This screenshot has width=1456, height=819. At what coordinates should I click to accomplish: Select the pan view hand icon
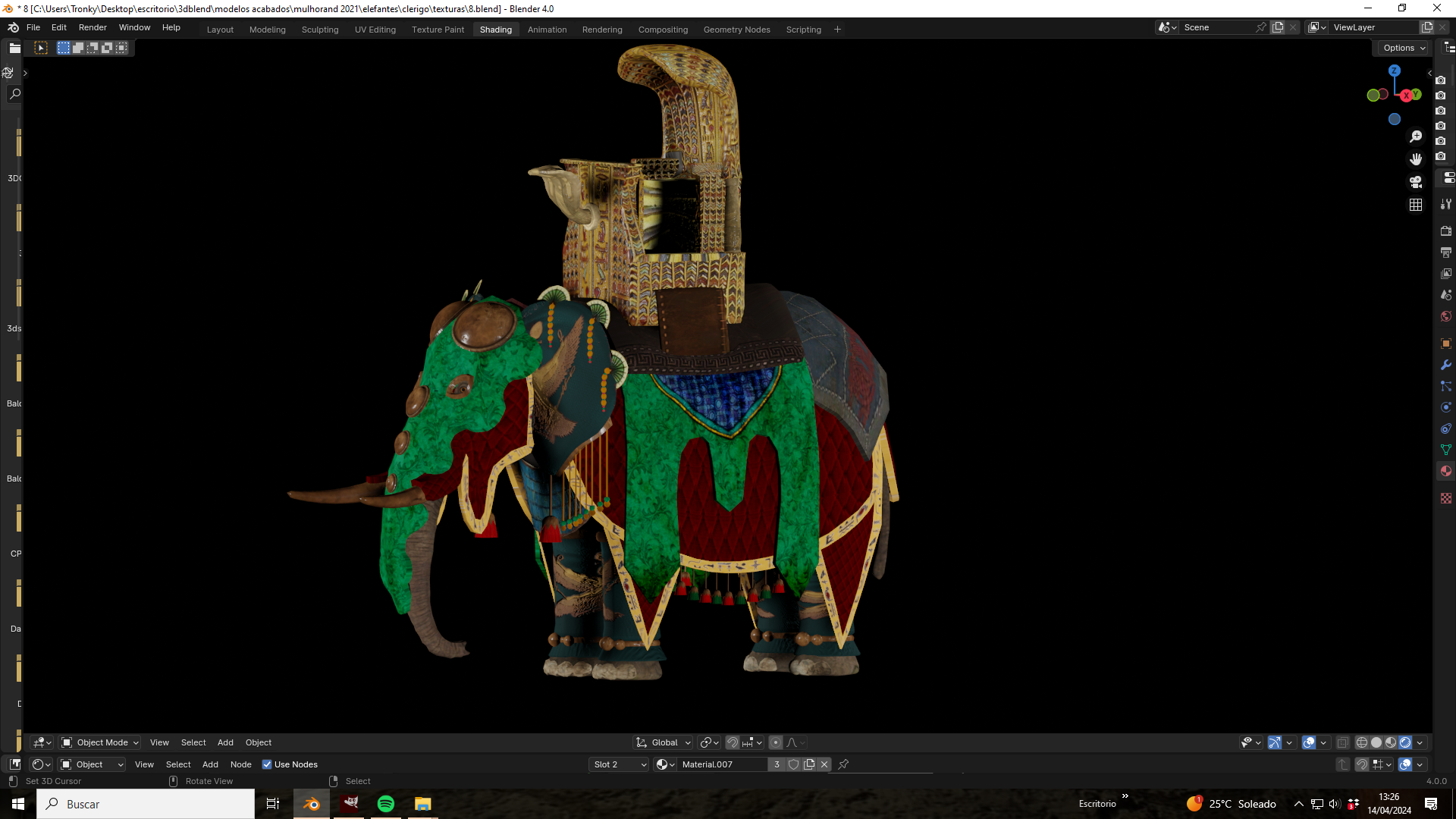[x=1416, y=159]
